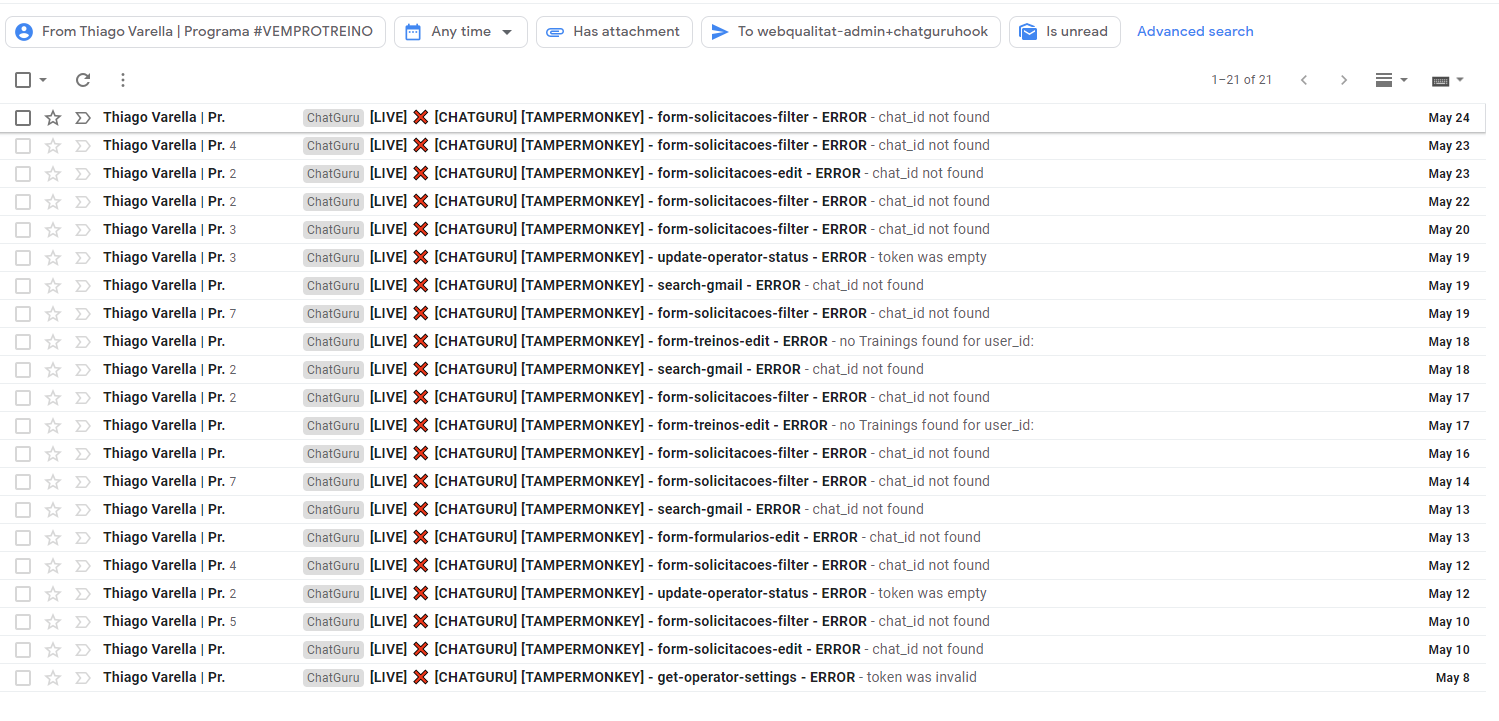This screenshot has height=721, width=1499.
Task: Go to the older results page arrow
Action: [1344, 80]
